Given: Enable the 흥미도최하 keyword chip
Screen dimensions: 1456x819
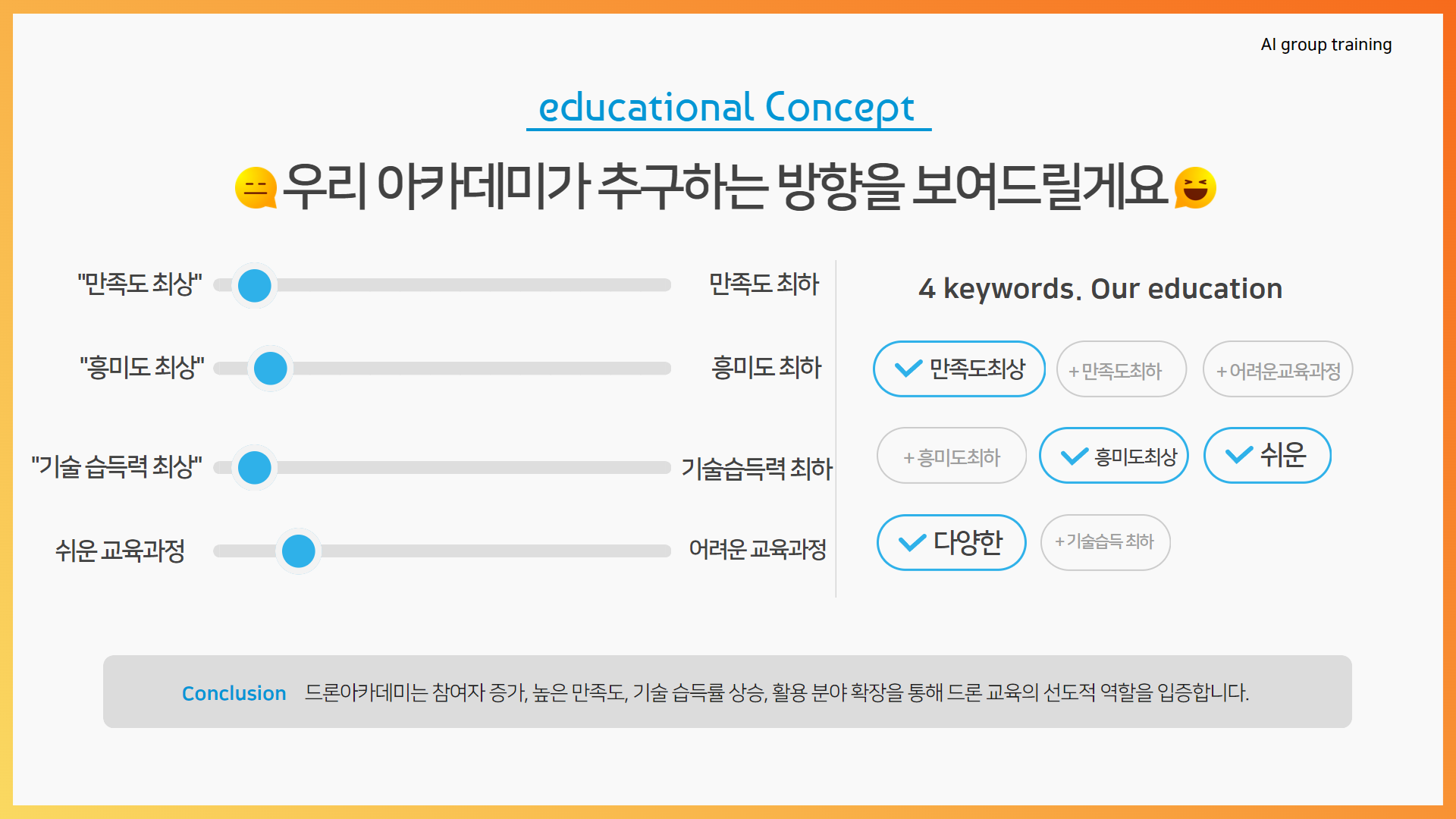Looking at the screenshot, I should click(x=952, y=456).
